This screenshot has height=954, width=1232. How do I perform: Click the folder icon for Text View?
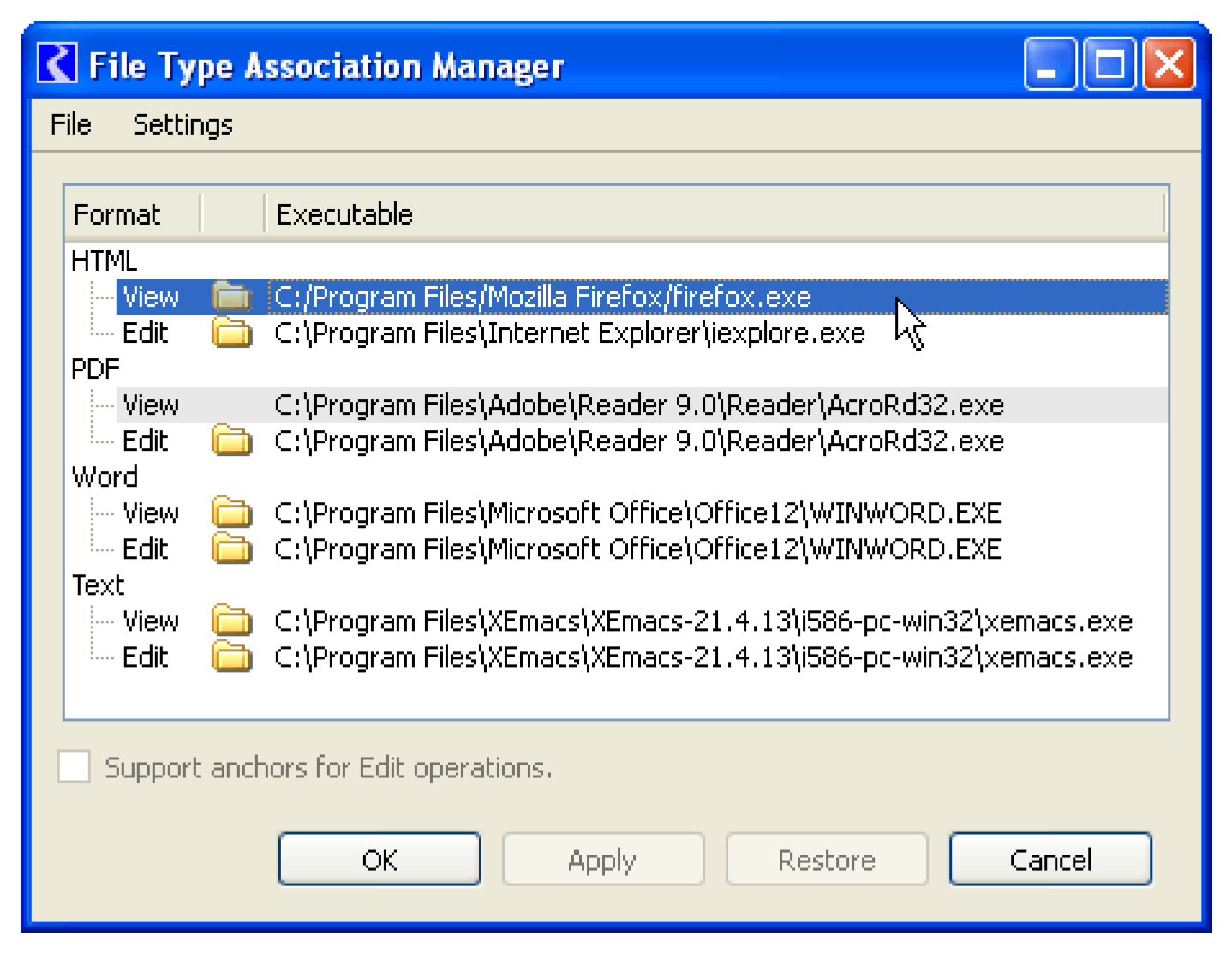[231, 621]
